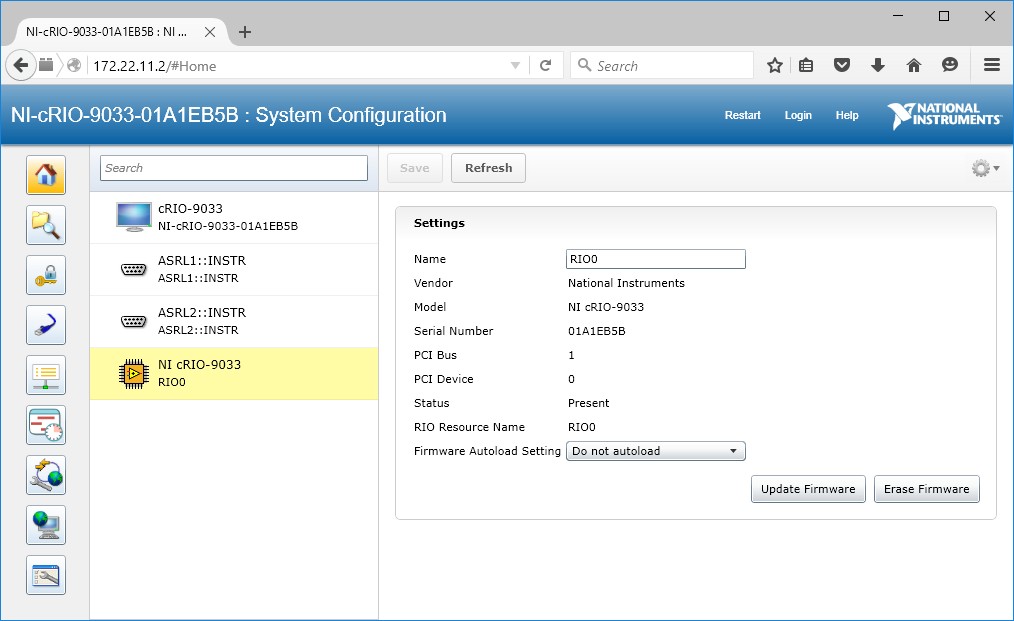Click the site identity globe icon
The image size is (1014, 621).
74,65
